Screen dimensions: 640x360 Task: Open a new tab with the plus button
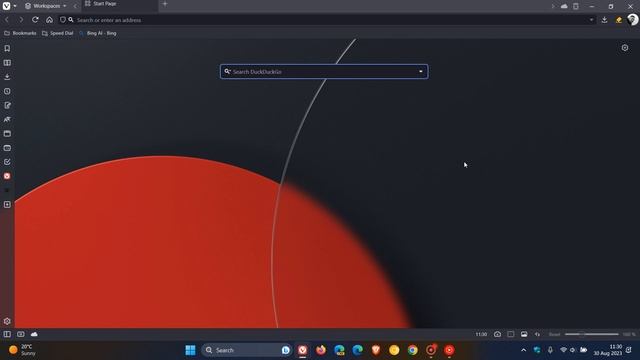pyautogui.click(x=165, y=4)
